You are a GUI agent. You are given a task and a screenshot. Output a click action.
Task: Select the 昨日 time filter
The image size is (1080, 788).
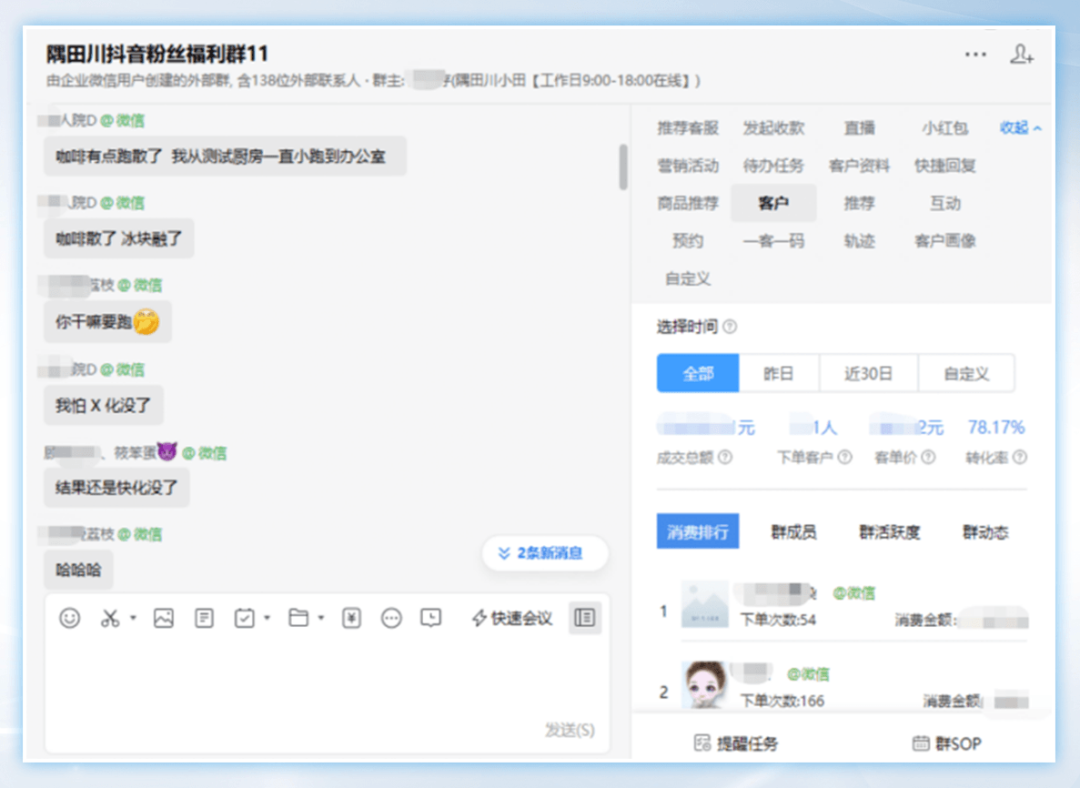[x=778, y=374]
